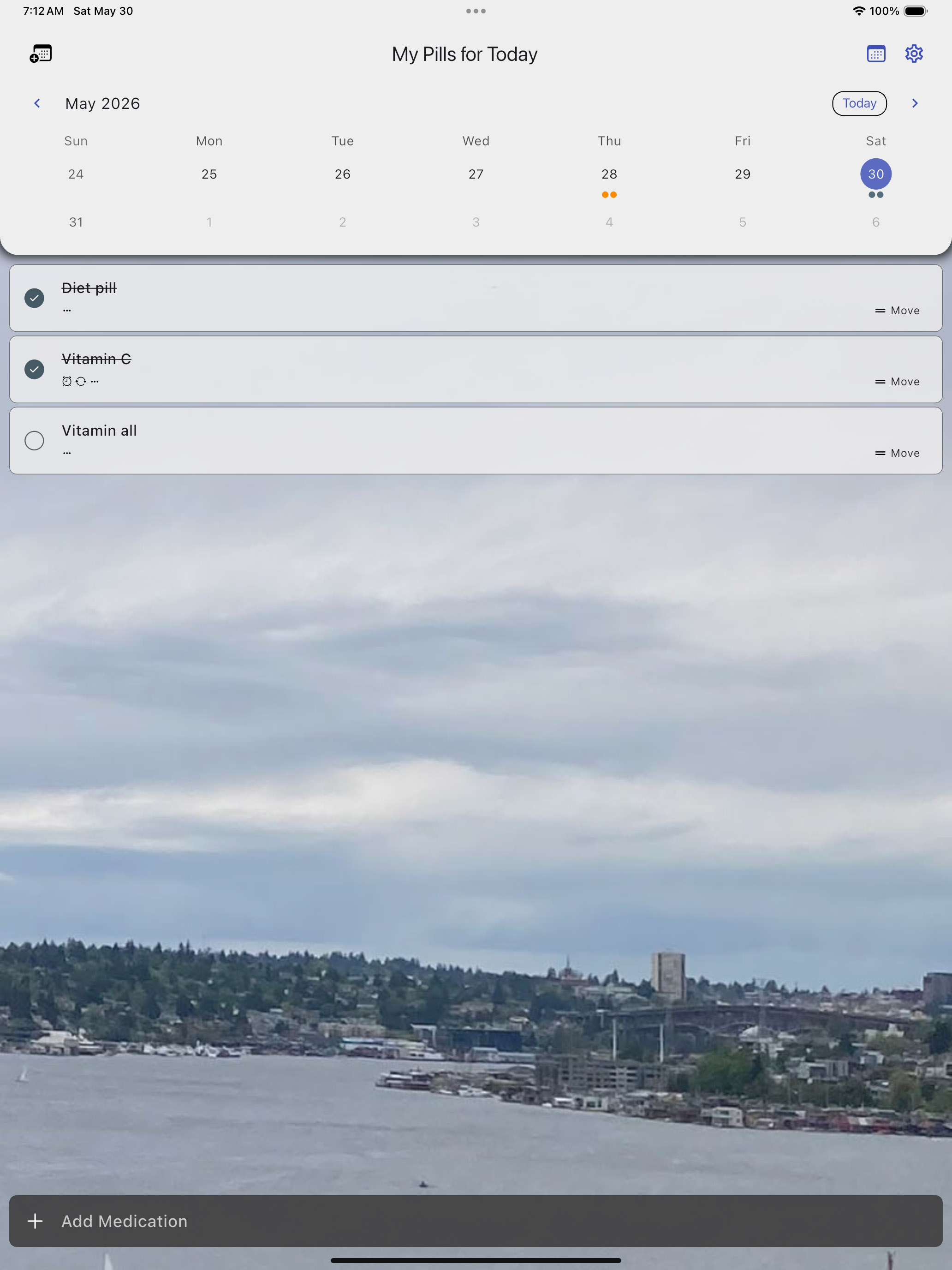Tap Move handle on Vitamin C

897,382
